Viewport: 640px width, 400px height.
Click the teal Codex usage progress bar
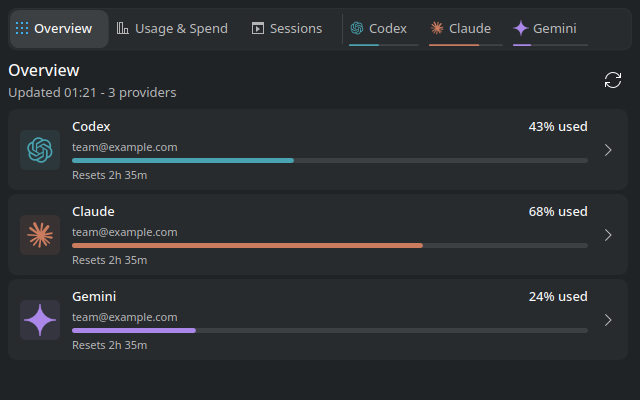coord(330,160)
